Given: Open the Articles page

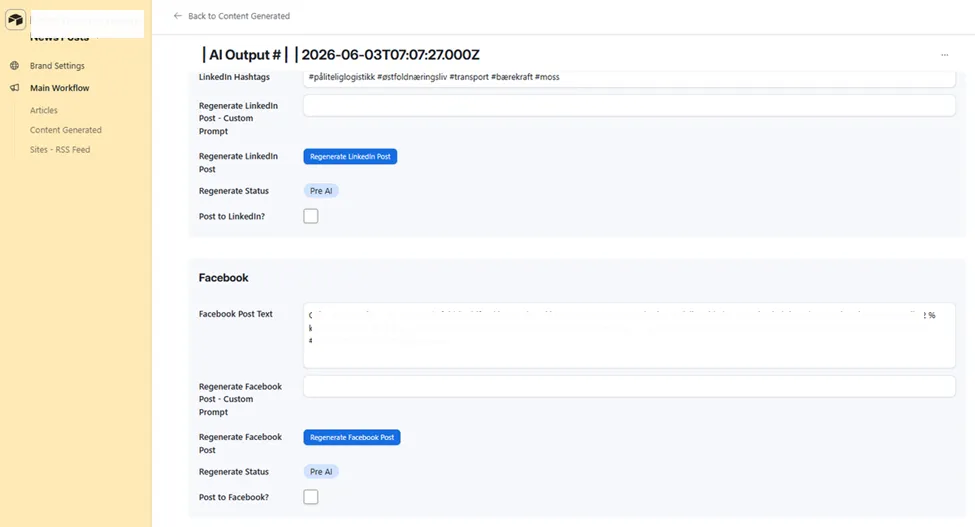Looking at the screenshot, I should pyautogui.click(x=44, y=110).
